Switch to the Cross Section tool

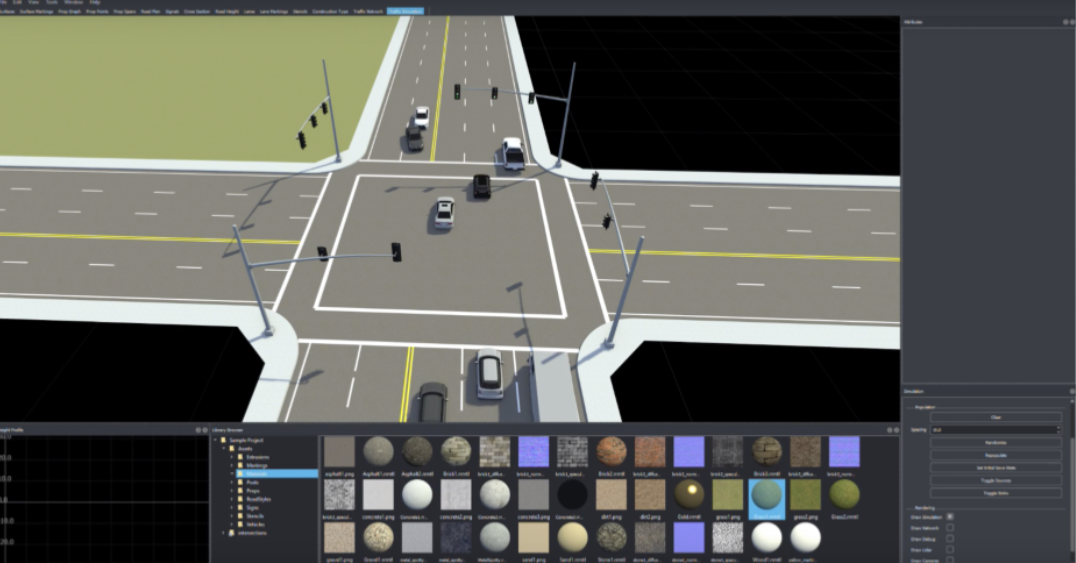[197, 12]
